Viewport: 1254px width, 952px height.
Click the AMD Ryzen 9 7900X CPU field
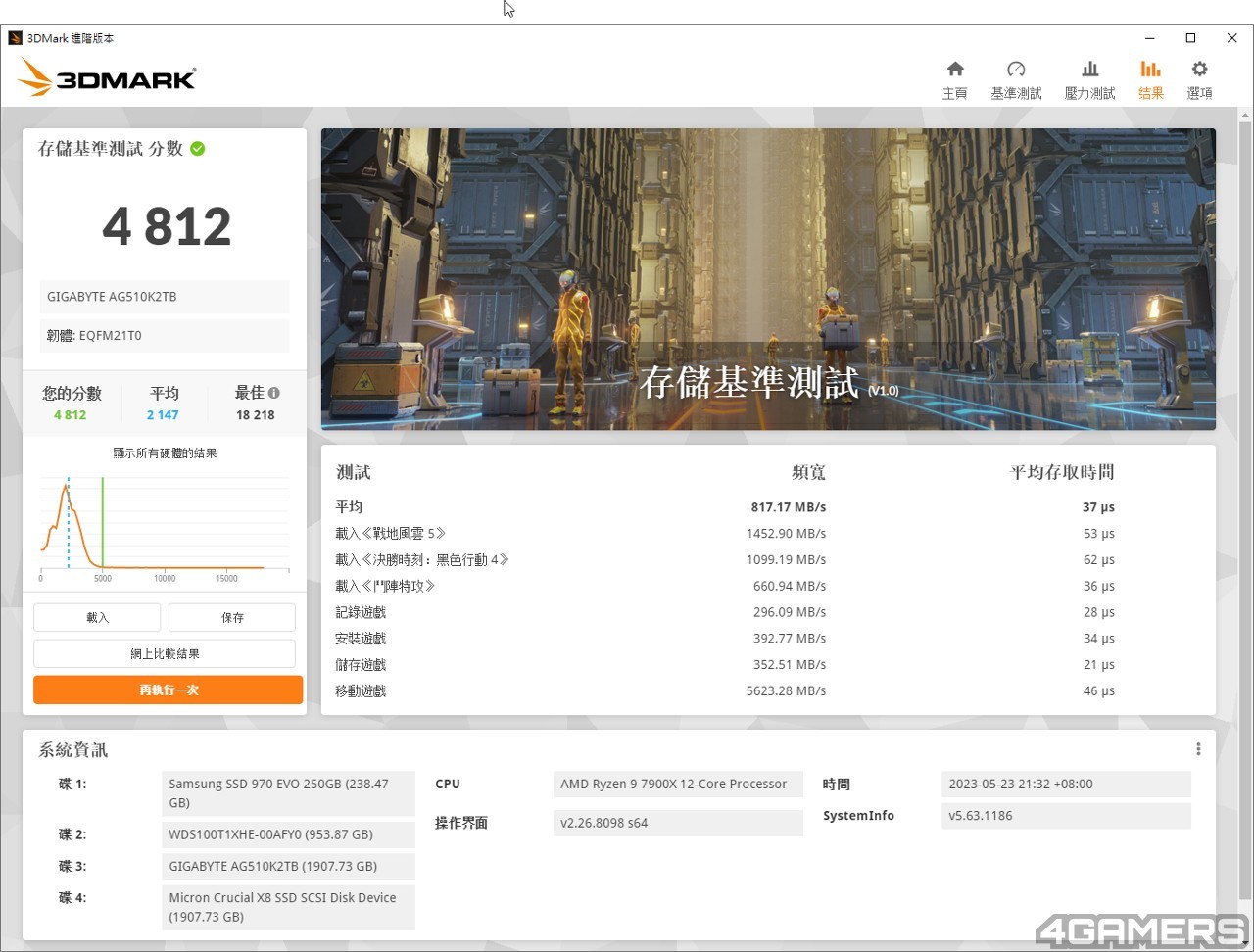tap(678, 784)
